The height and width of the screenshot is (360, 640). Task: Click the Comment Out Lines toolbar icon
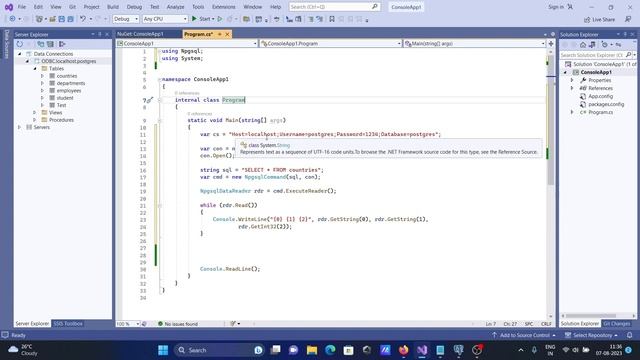tap(311, 19)
